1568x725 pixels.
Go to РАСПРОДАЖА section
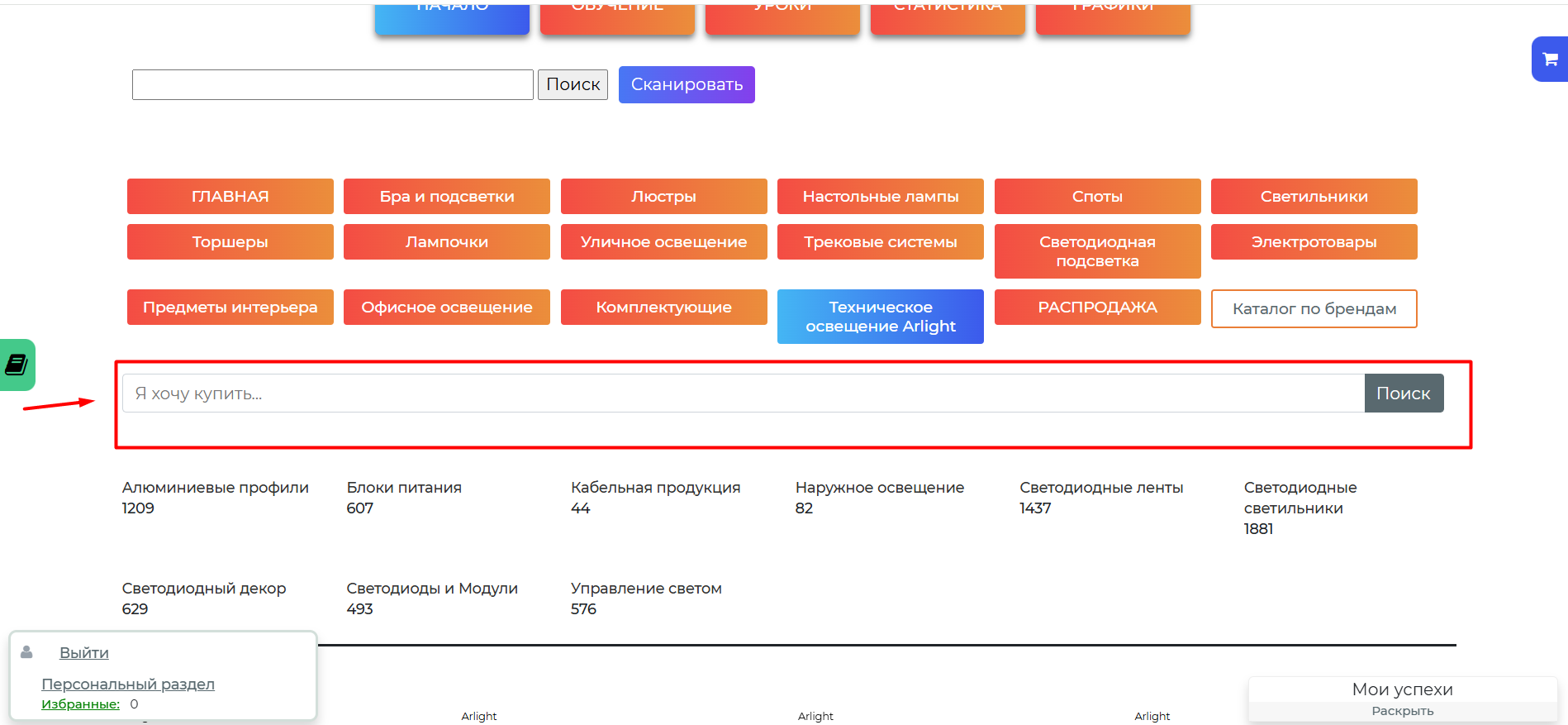(x=1097, y=308)
